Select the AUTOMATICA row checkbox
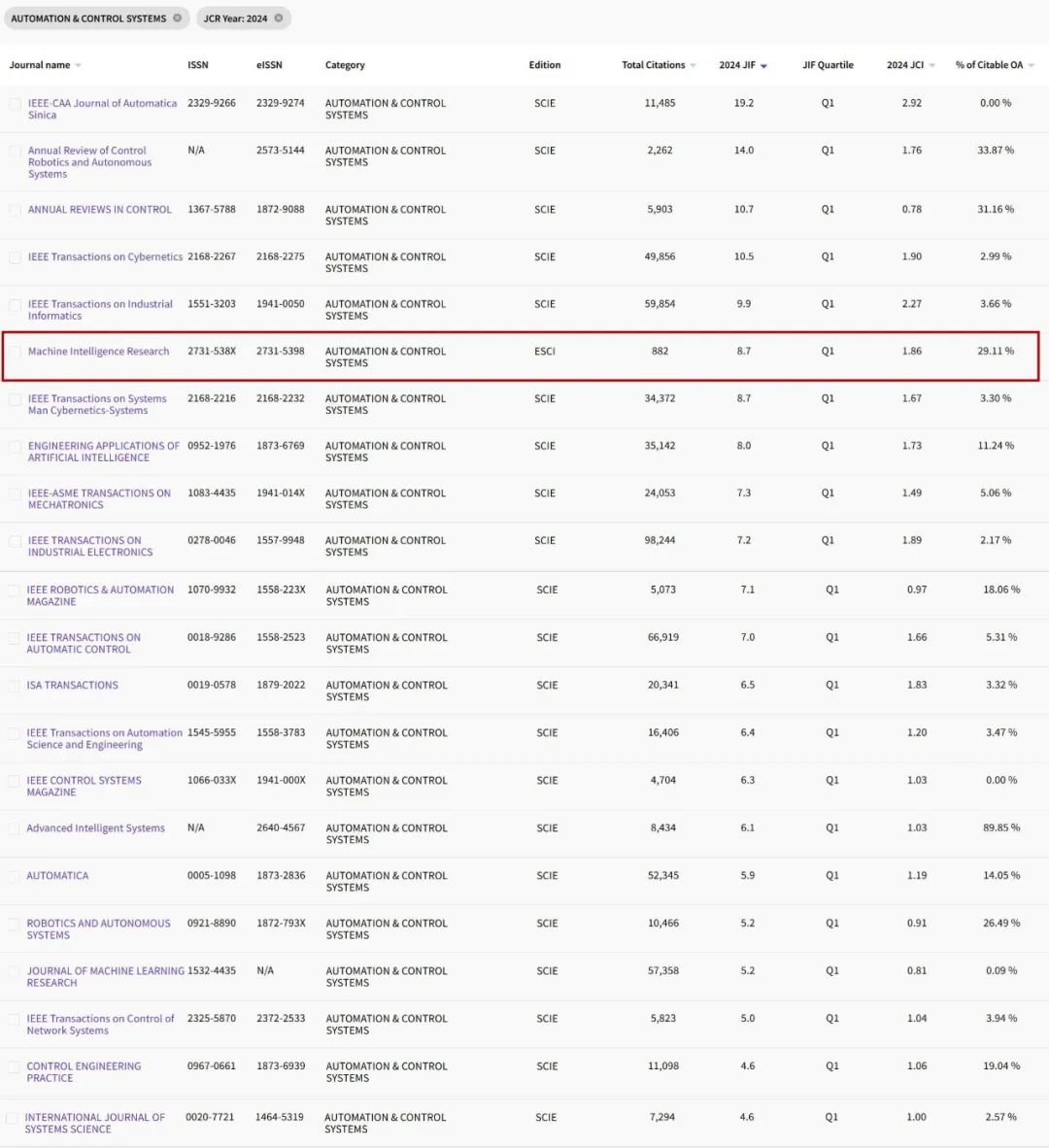 coord(14,876)
